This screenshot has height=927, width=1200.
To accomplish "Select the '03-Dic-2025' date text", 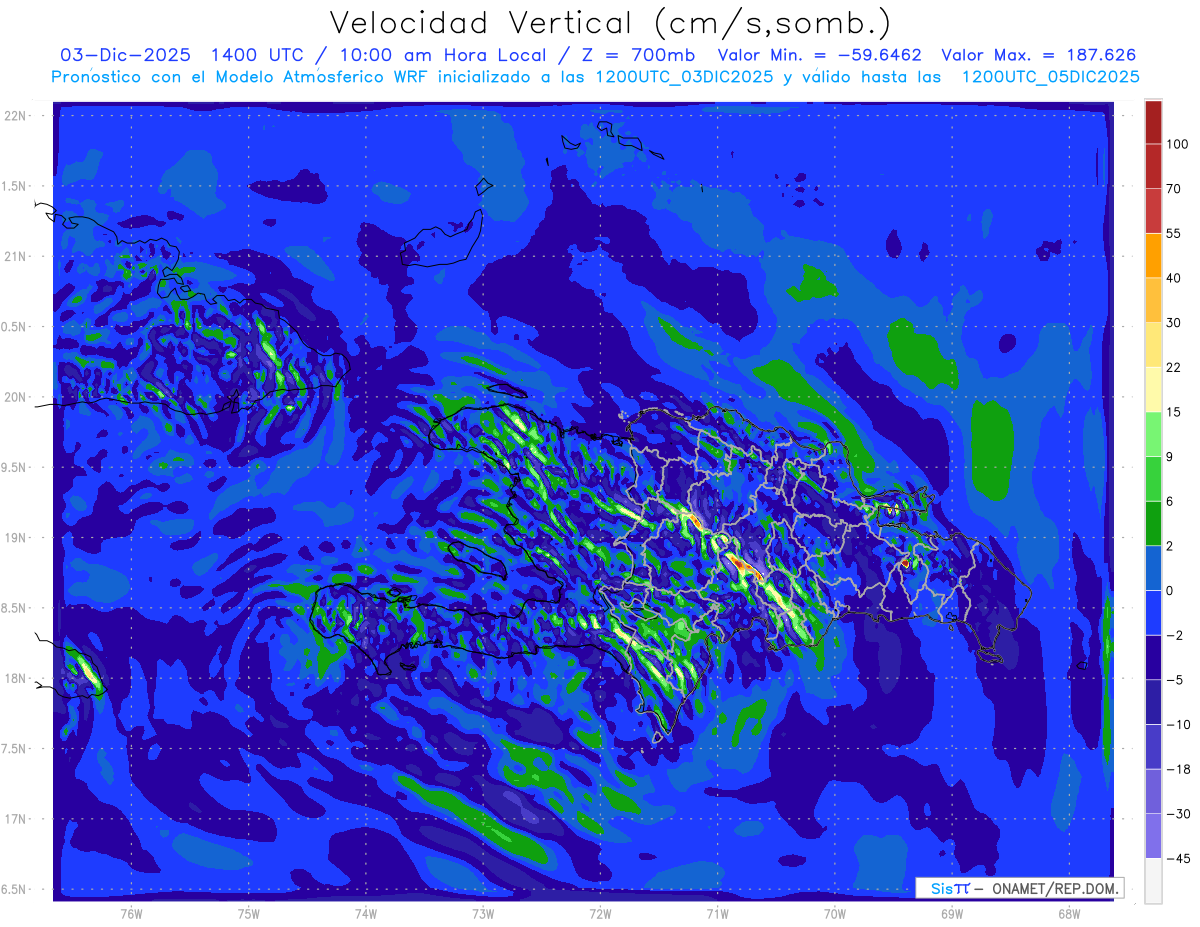I will click(125, 55).
